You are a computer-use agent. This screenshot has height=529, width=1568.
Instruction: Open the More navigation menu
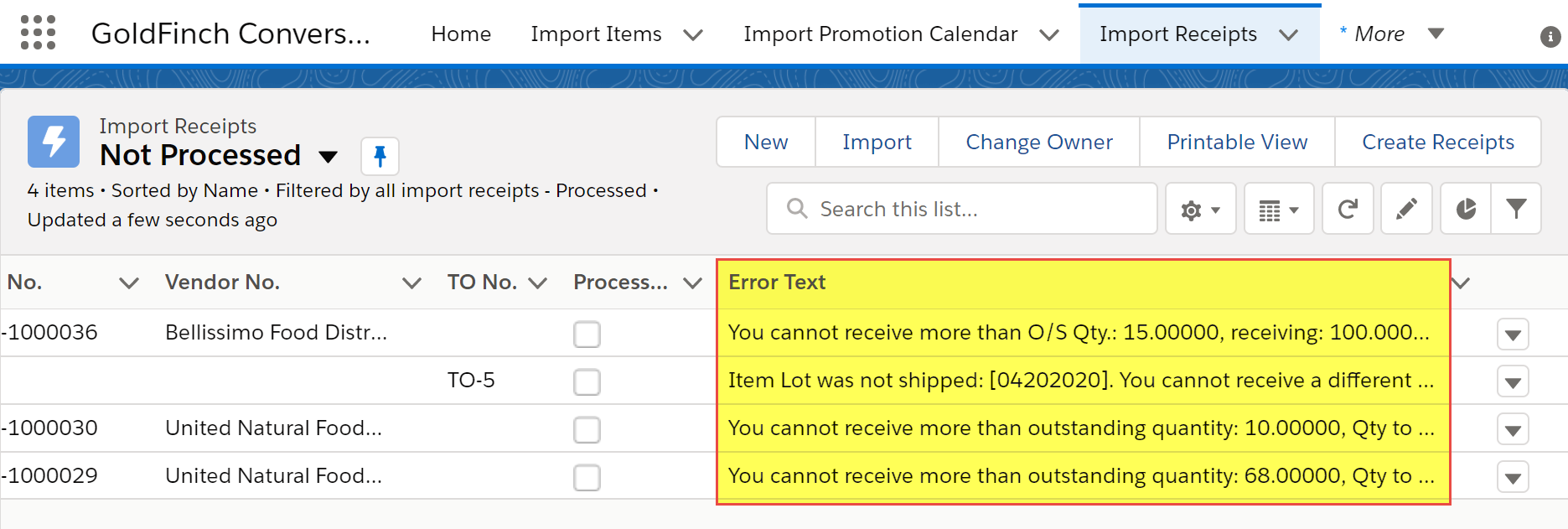tap(1392, 34)
